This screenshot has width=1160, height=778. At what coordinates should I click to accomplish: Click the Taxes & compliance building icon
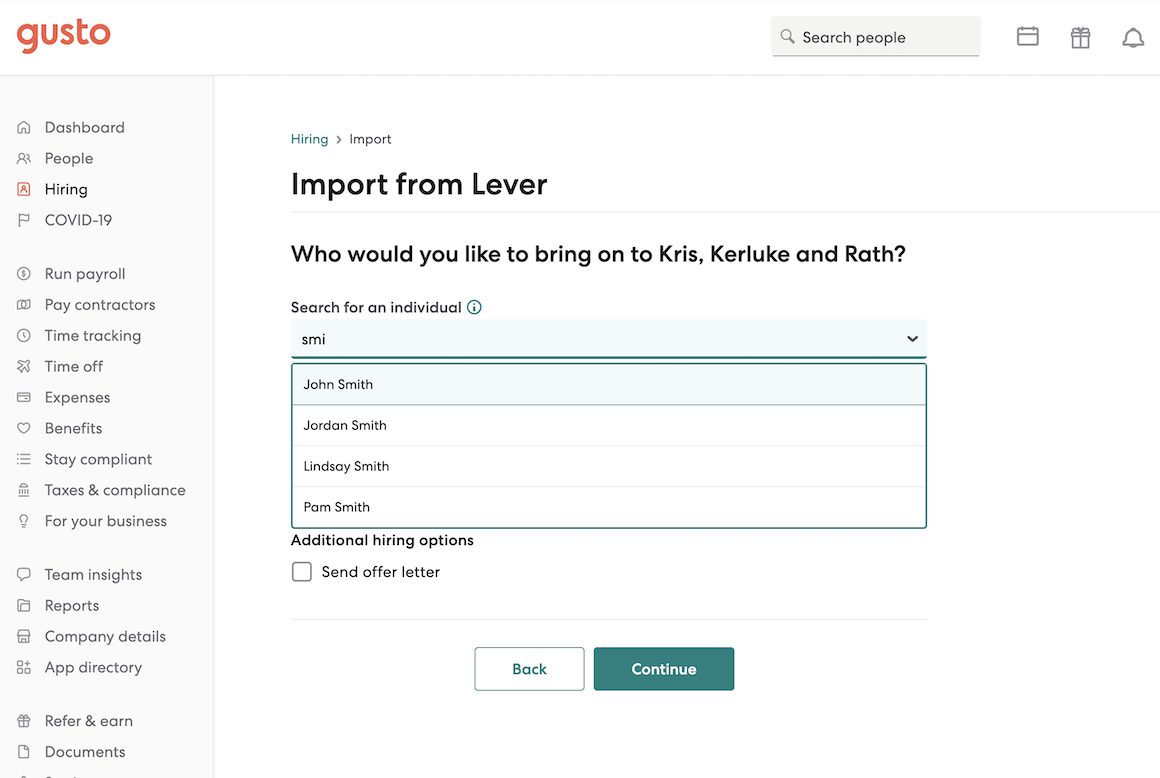pyautogui.click(x=24, y=490)
